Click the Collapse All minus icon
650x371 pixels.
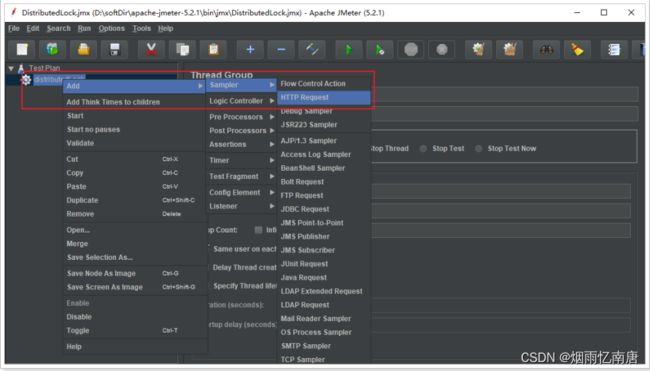pyautogui.click(x=281, y=50)
